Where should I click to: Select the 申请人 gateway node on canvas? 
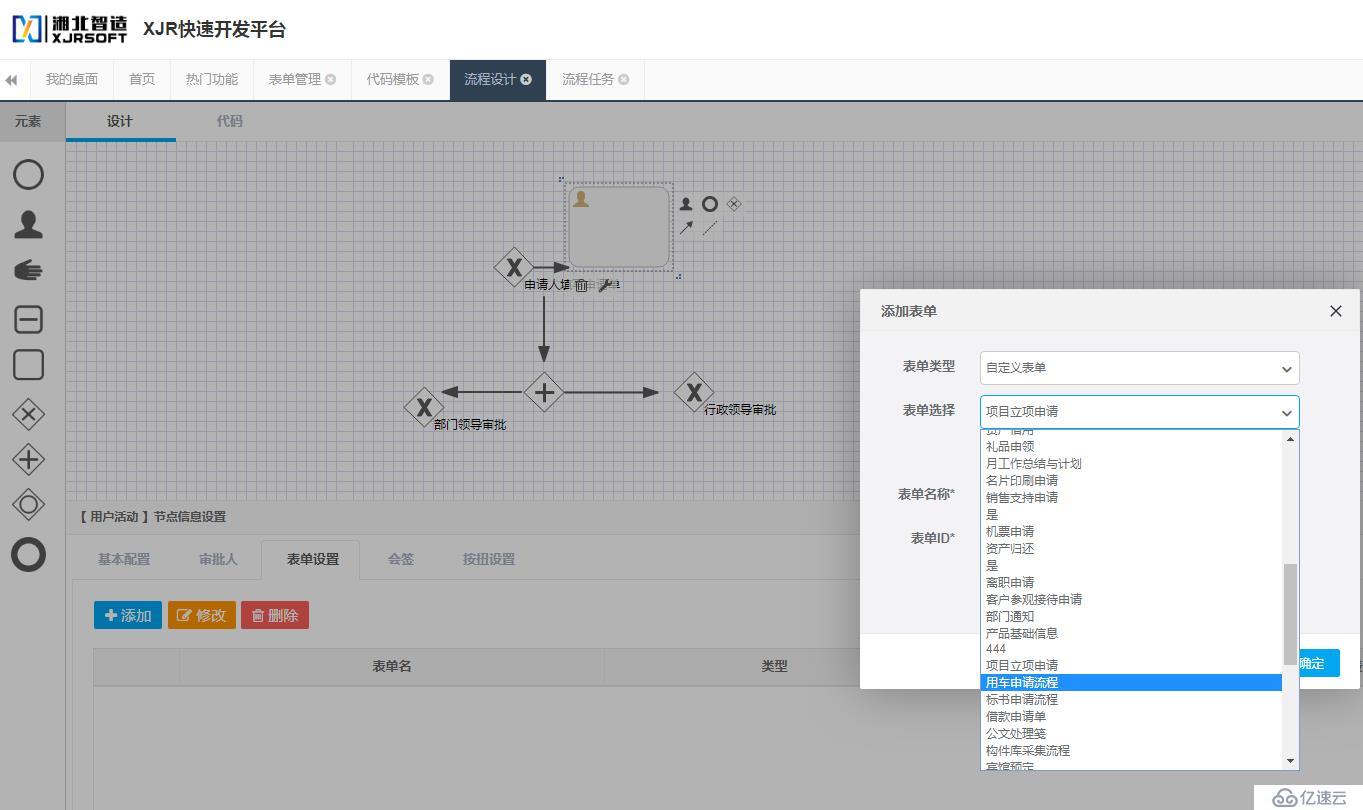[514, 267]
